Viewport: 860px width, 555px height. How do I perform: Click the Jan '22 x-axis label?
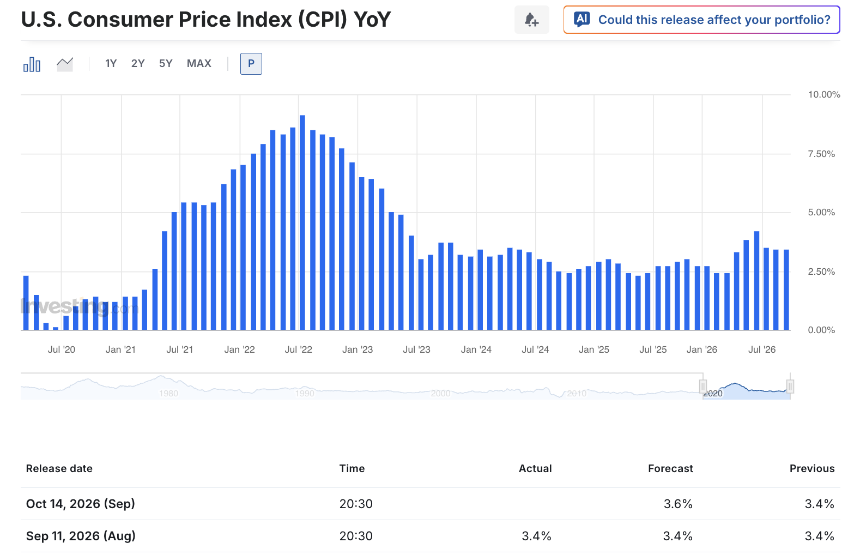tap(240, 350)
